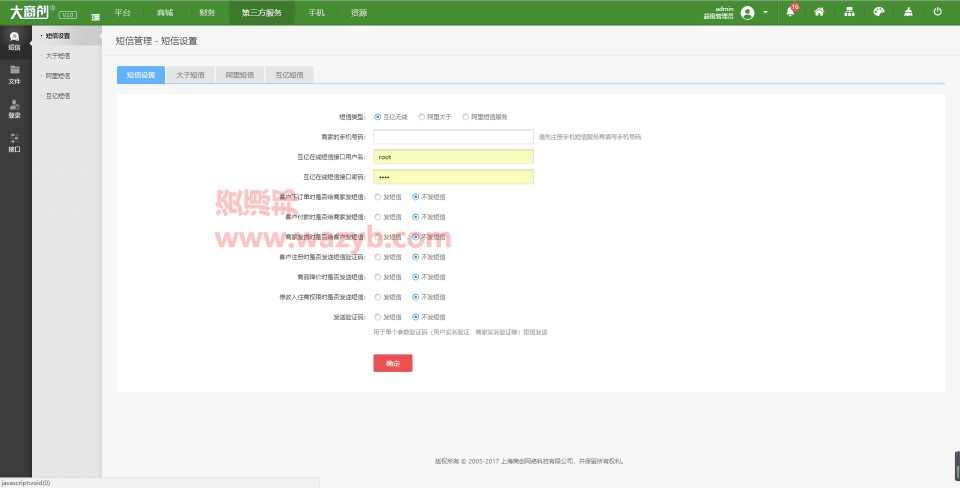Open the sitemap hierarchy icon
This screenshot has width=960, height=488.
pos(849,12)
